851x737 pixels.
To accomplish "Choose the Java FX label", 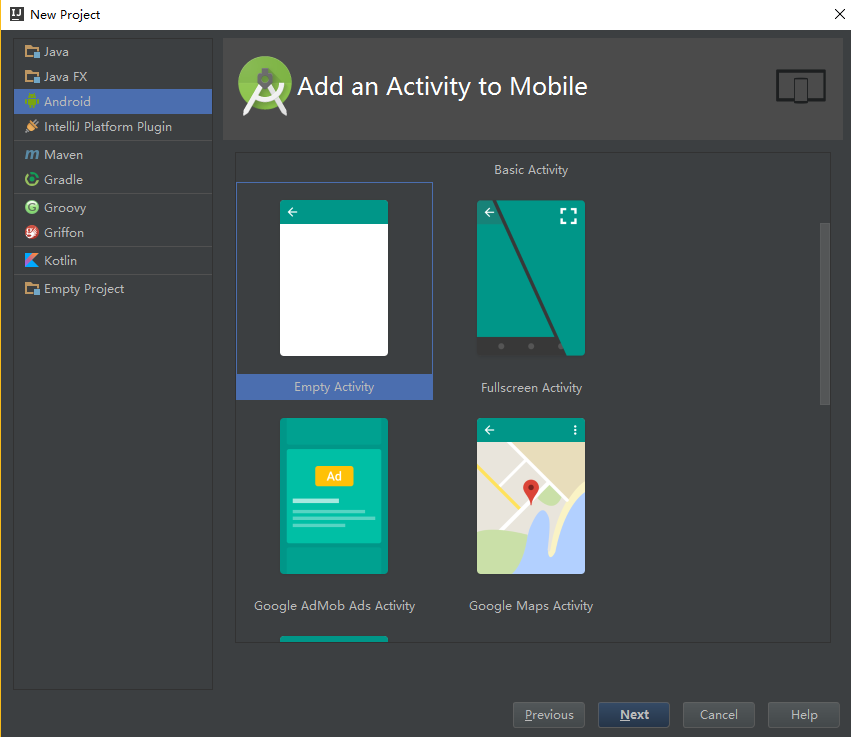I will [x=65, y=77].
